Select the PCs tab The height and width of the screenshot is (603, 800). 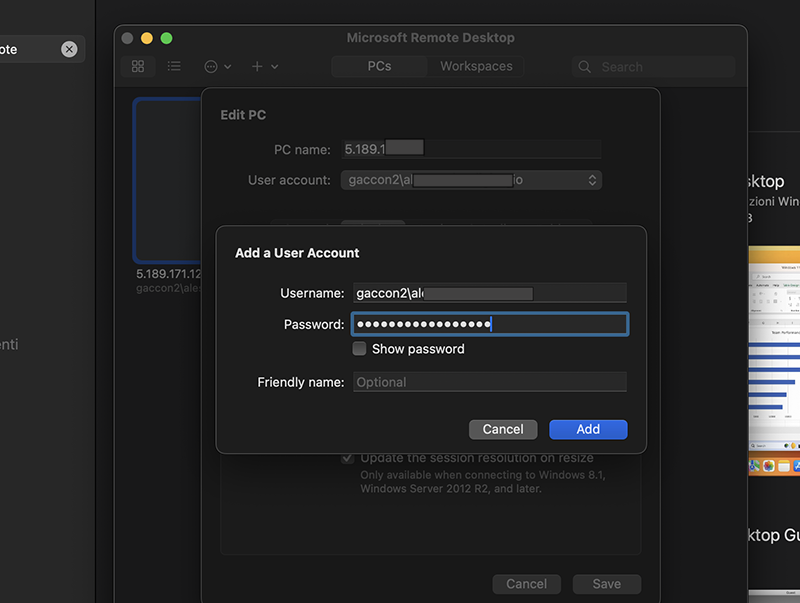(x=379, y=66)
